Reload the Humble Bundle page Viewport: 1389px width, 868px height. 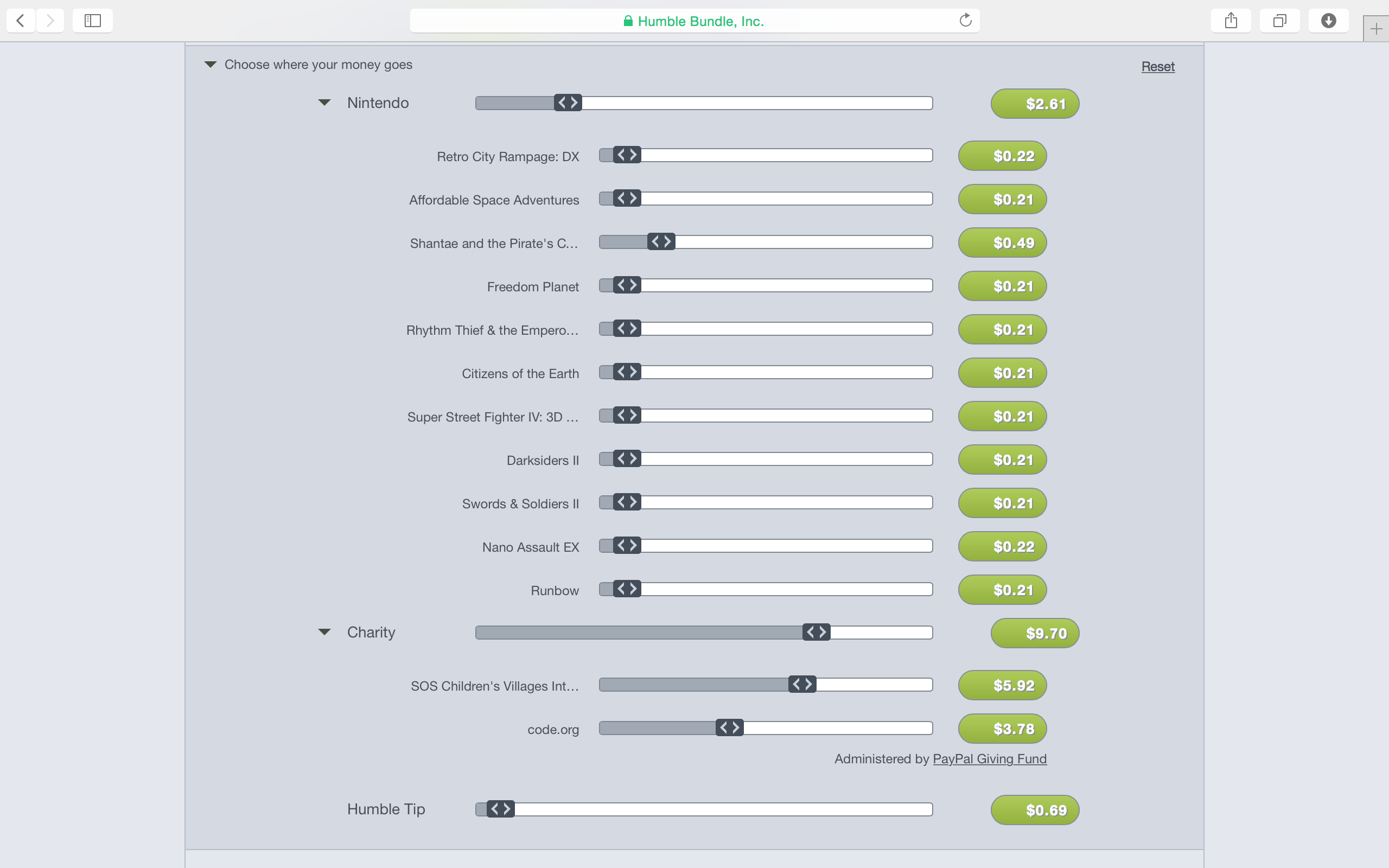pyautogui.click(x=965, y=21)
